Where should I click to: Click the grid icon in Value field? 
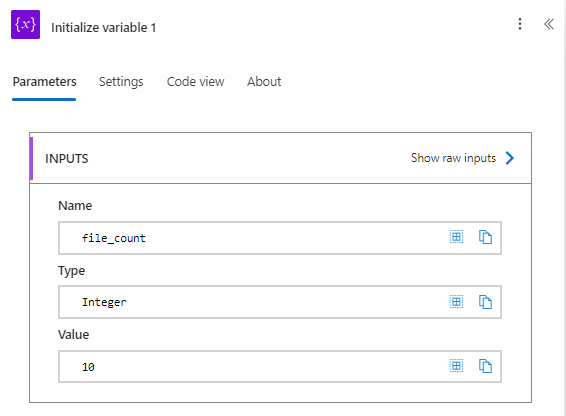point(456,366)
